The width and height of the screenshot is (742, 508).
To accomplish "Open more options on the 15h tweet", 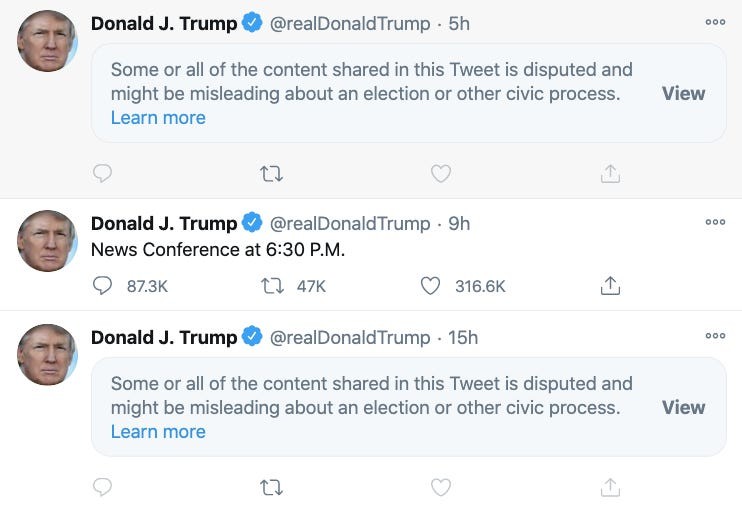I will [x=715, y=336].
